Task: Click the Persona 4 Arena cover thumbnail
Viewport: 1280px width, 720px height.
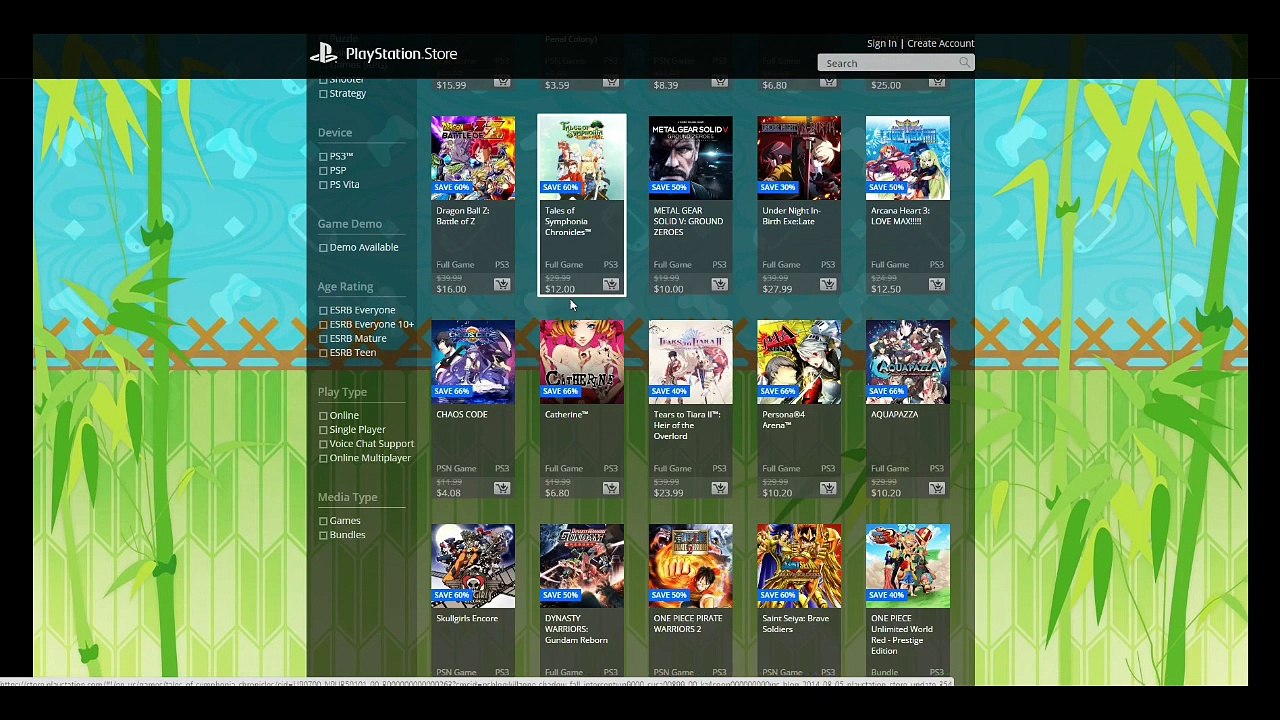Action: point(799,362)
